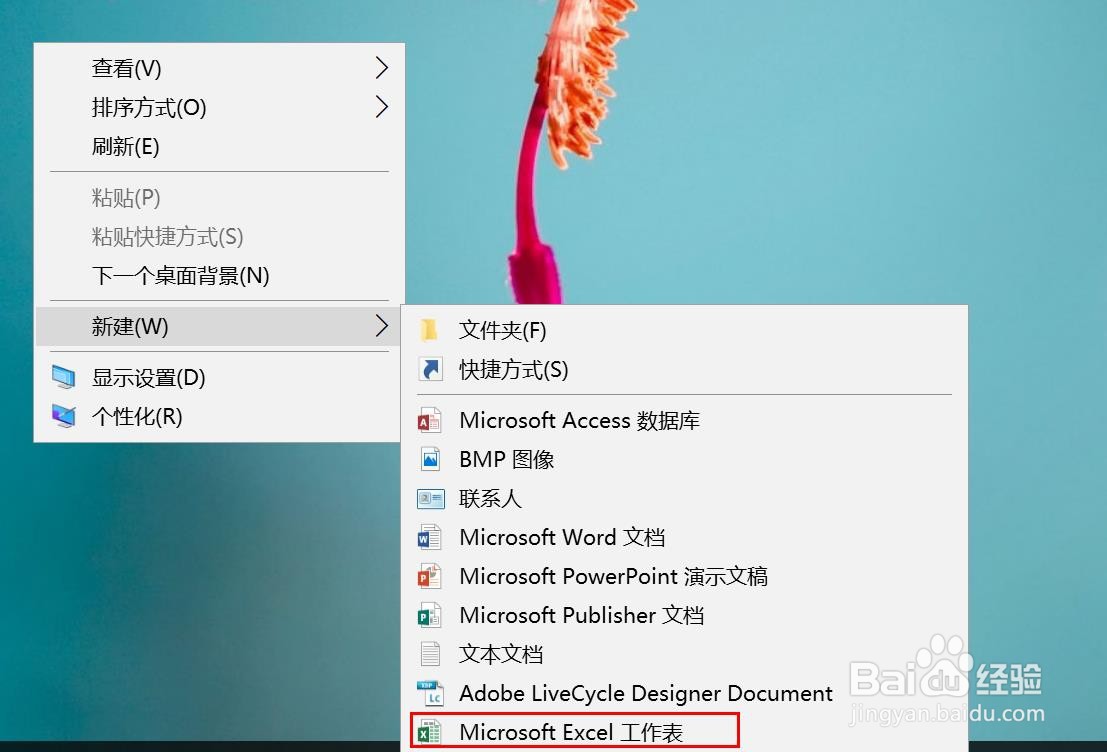Image resolution: width=1107 pixels, height=752 pixels.
Task: Expand the 排序方式(O) submenu arrow
Action: point(381,107)
